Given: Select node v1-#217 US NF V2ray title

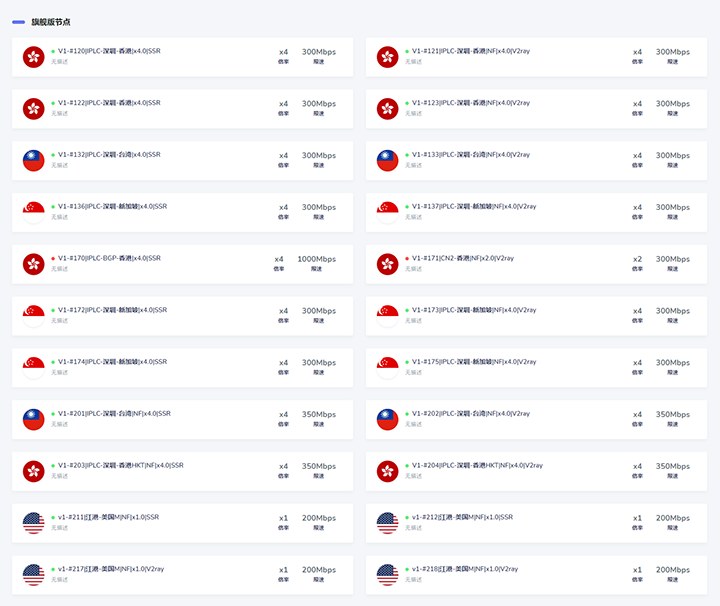Looking at the screenshot, I should [110, 569].
